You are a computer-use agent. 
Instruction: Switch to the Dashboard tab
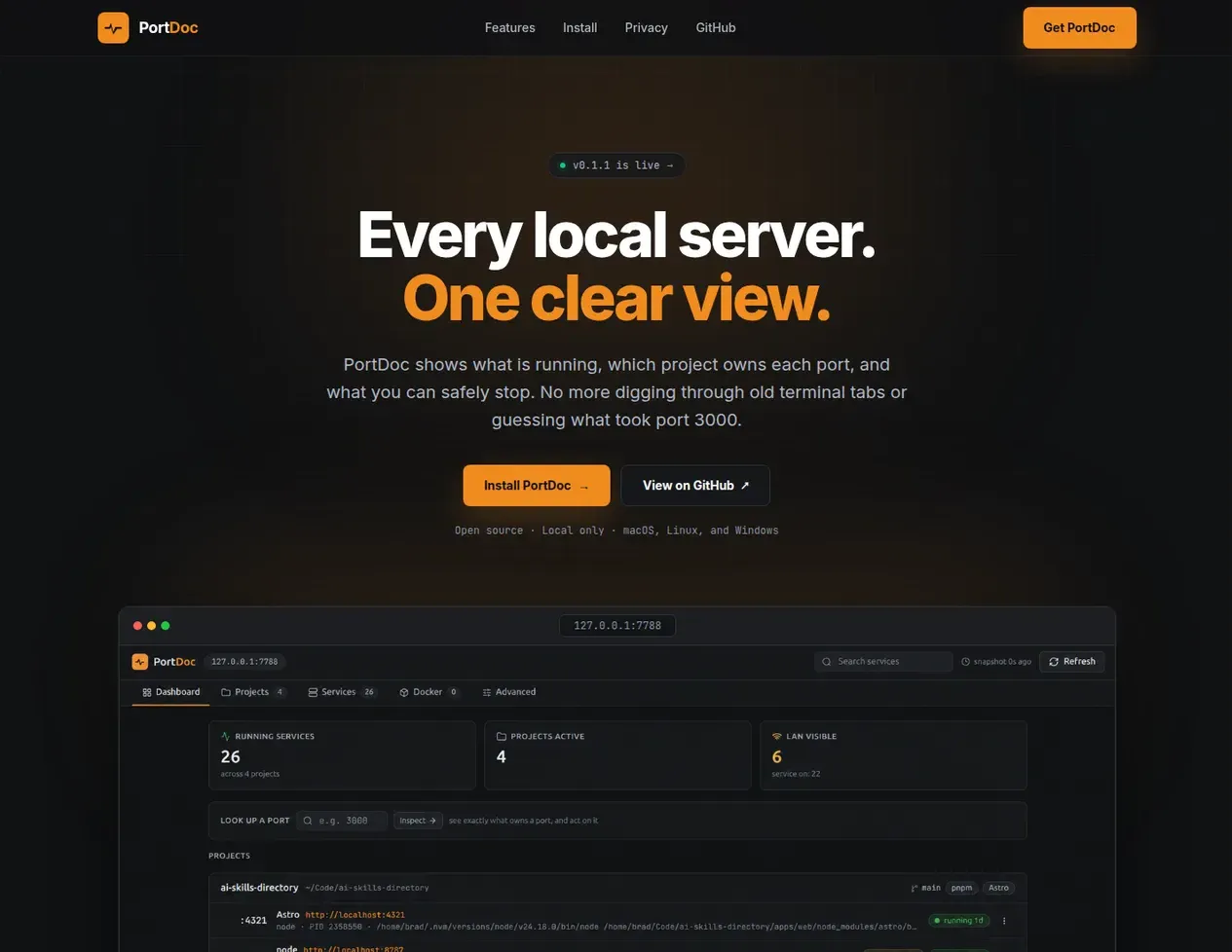170,692
